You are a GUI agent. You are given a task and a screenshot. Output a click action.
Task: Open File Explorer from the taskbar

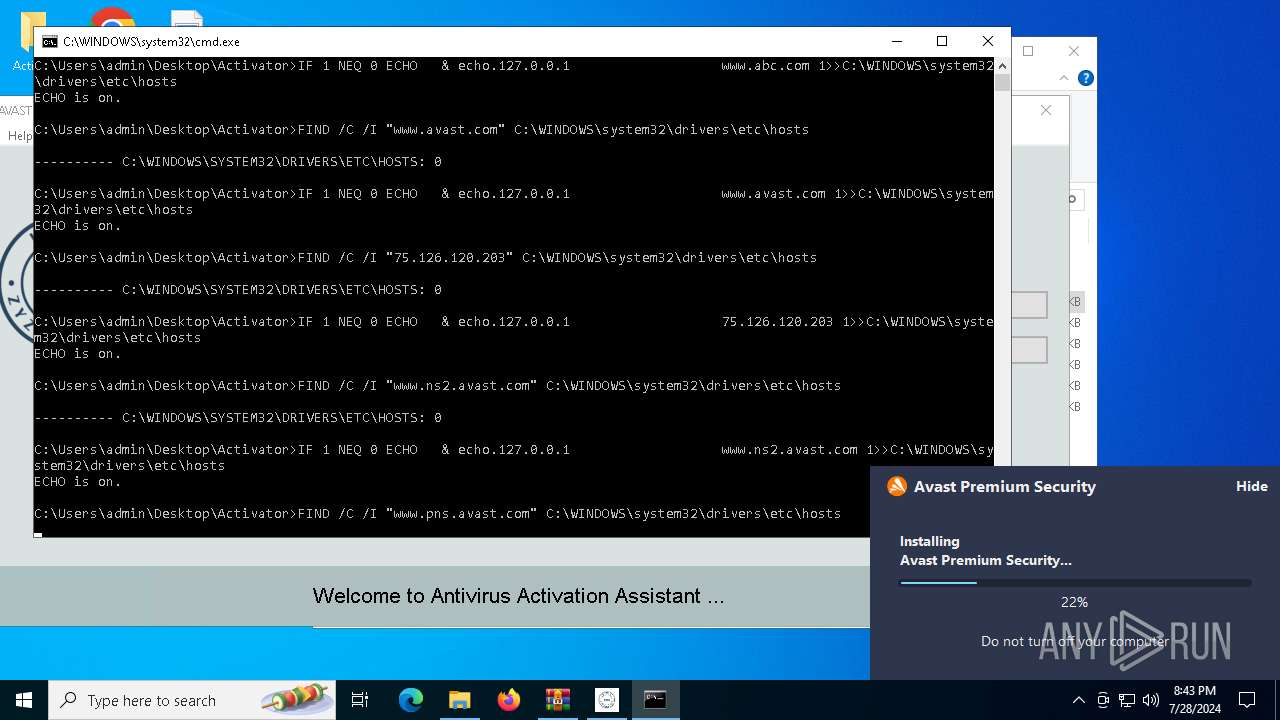click(x=460, y=700)
